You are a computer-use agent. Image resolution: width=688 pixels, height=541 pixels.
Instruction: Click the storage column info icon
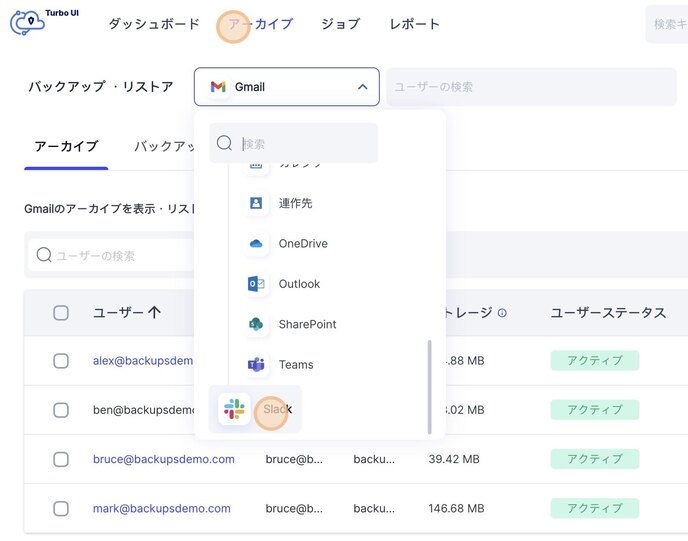pyautogui.click(x=502, y=312)
